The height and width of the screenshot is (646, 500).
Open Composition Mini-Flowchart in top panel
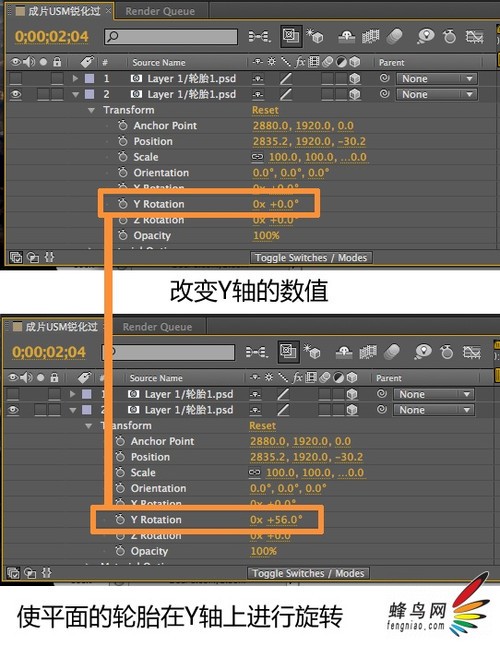point(259,37)
